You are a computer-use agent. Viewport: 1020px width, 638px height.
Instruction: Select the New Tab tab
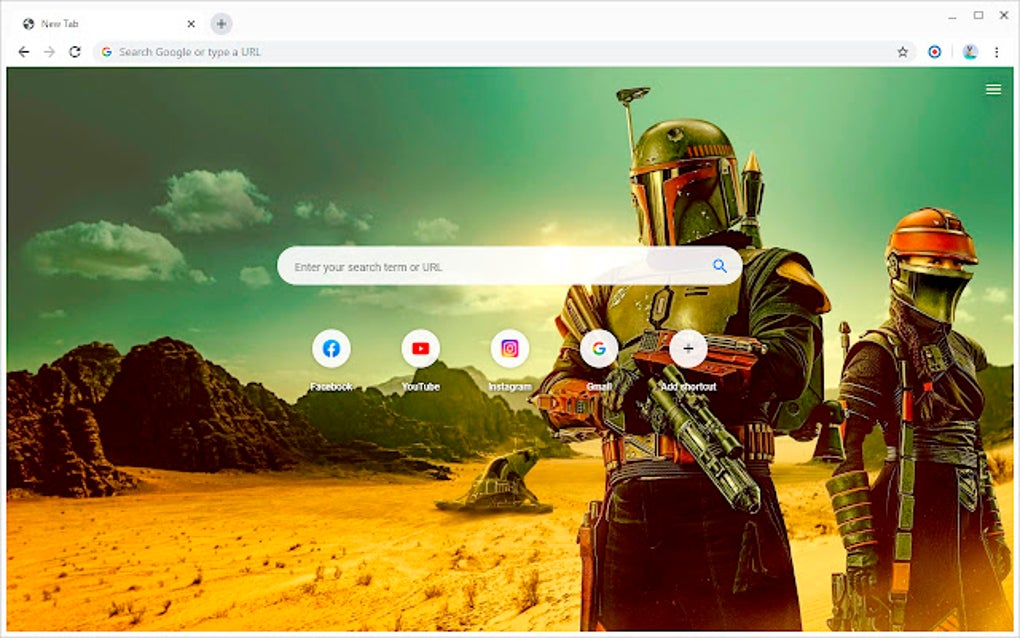tap(108, 24)
